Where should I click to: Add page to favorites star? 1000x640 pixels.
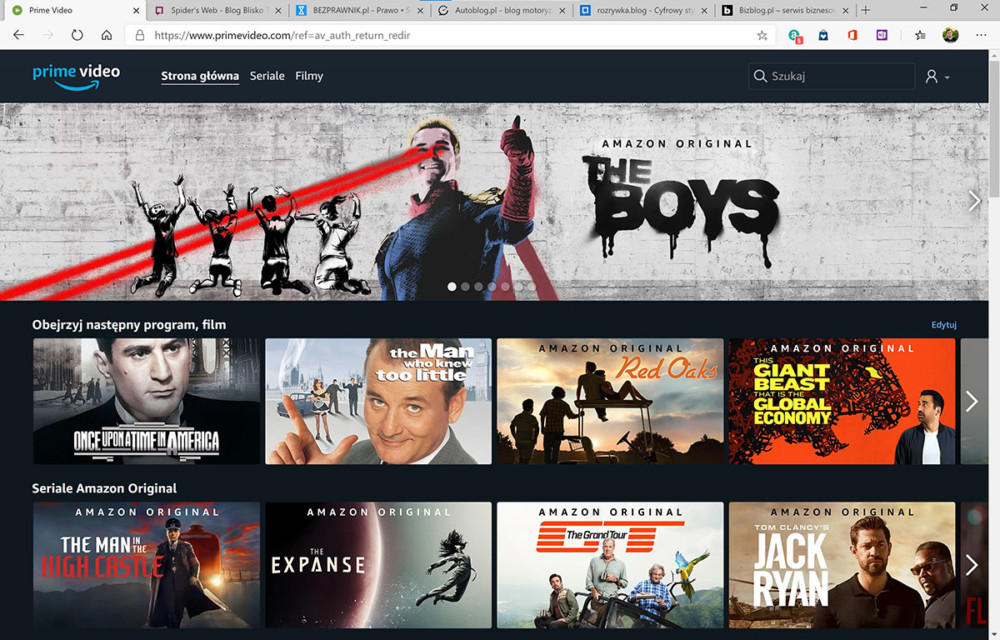(761, 36)
